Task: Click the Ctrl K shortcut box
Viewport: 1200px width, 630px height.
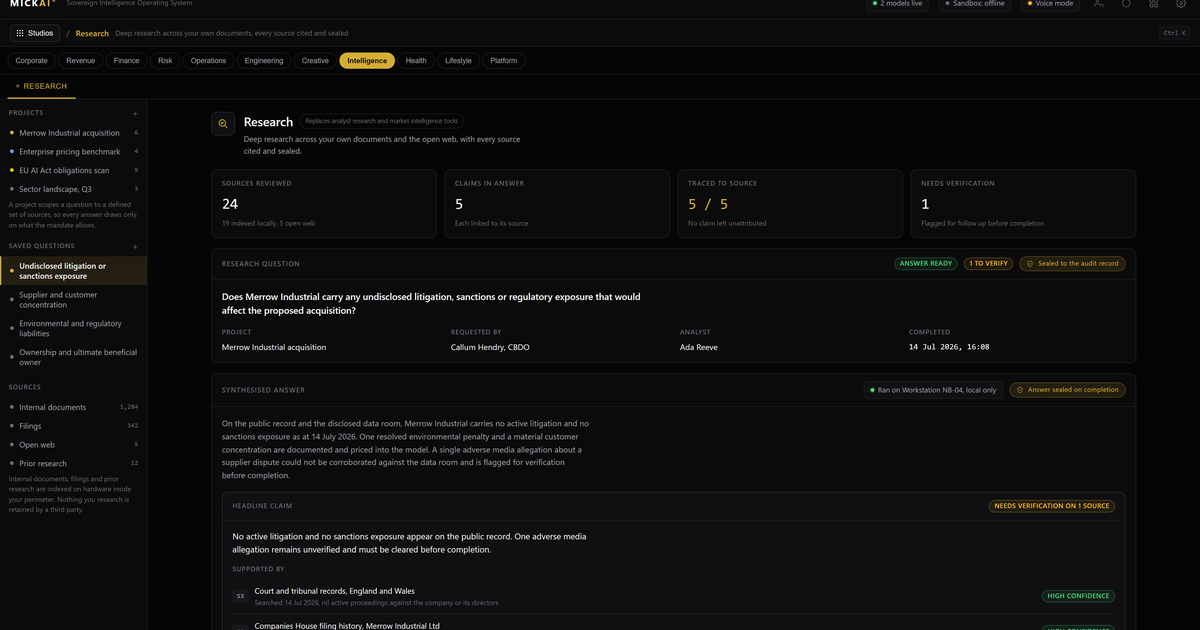Action: (x=1174, y=33)
